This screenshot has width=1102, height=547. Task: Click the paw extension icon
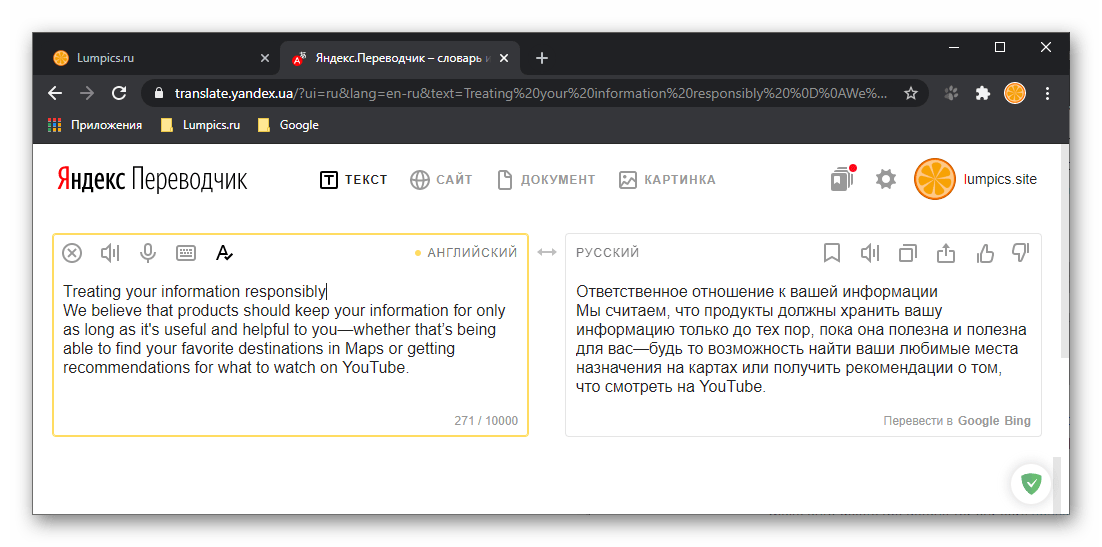tap(952, 93)
